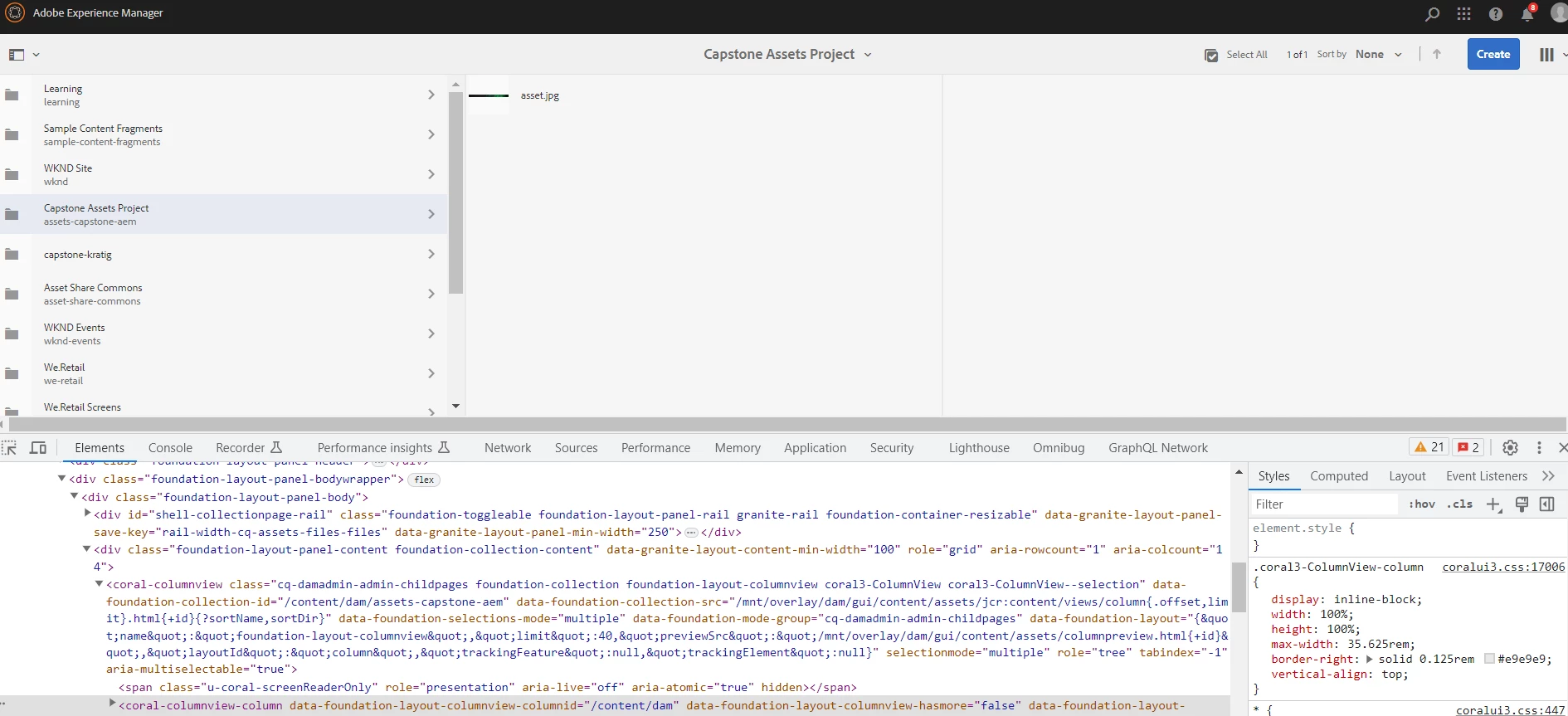
Task: Expand the shell-collectionpage-rail div node
Action: (x=87, y=514)
